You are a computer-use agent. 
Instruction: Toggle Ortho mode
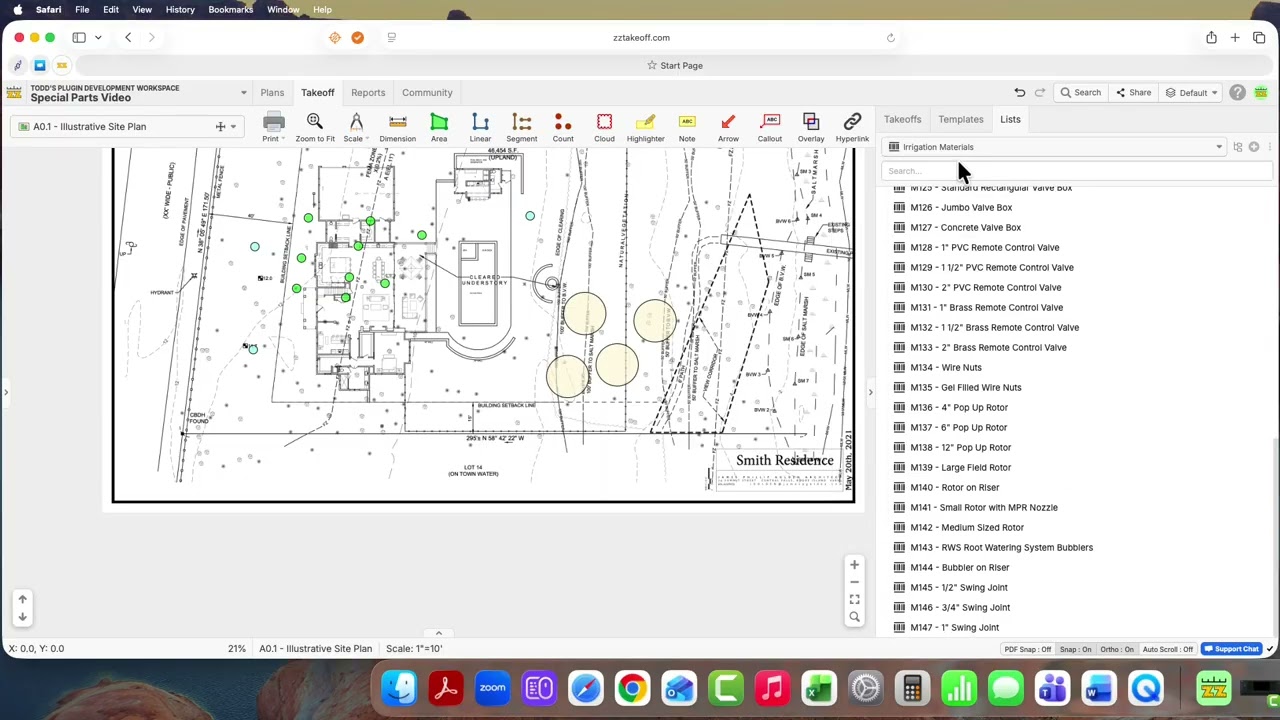click(x=1117, y=649)
